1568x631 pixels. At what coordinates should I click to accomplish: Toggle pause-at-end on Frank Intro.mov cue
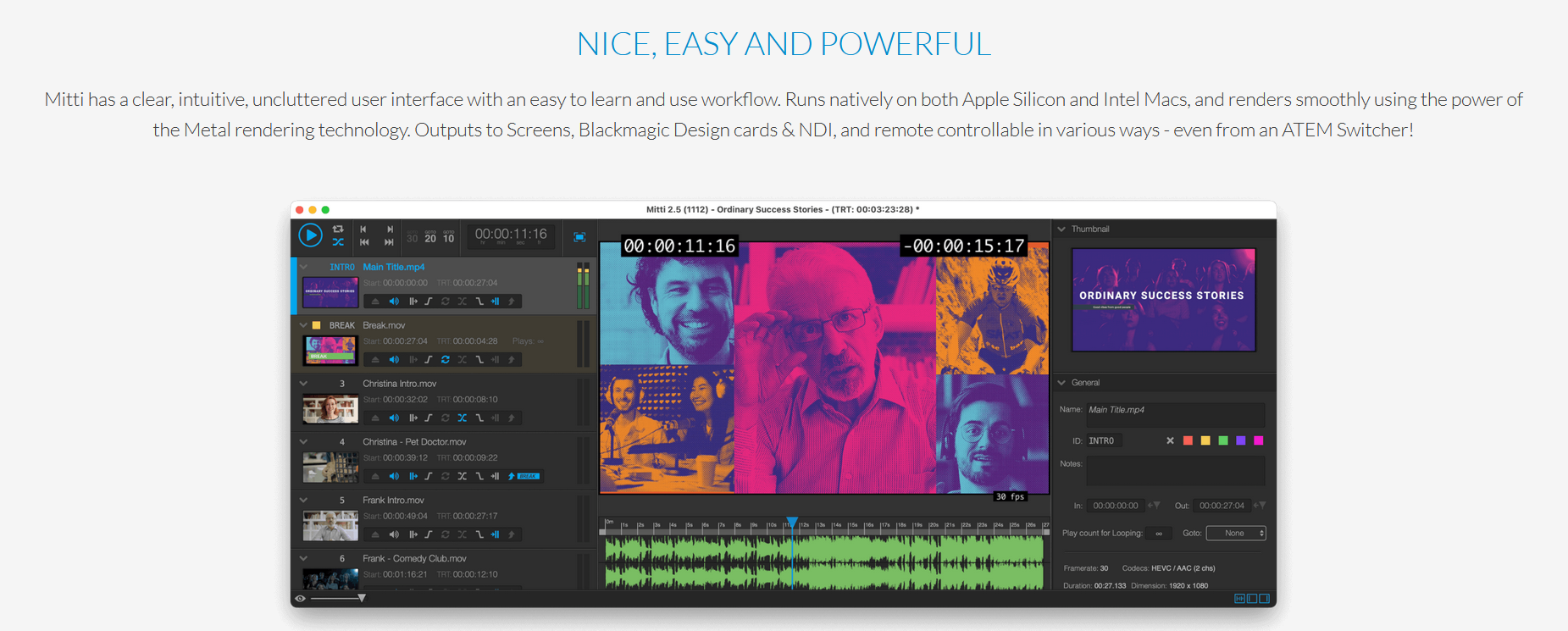[x=496, y=535]
